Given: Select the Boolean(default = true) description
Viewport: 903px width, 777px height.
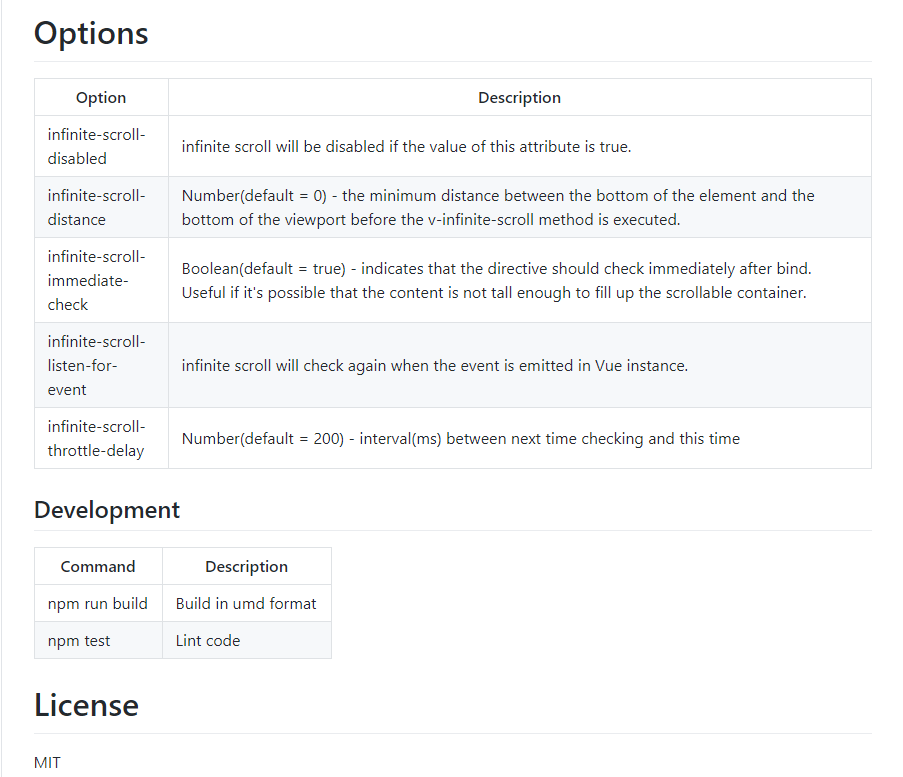Looking at the screenshot, I should coord(496,281).
